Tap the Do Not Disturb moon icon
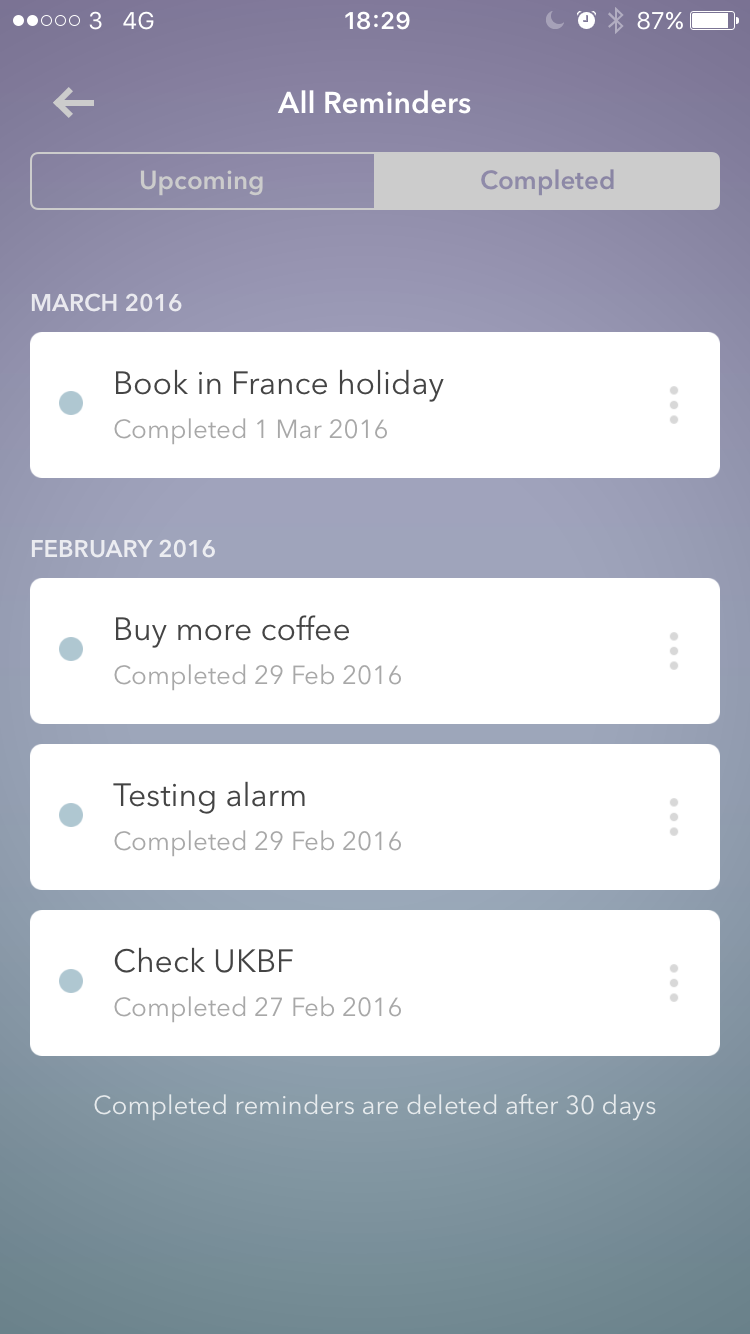The height and width of the screenshot is (1334, 750). (x=555, y=20)
